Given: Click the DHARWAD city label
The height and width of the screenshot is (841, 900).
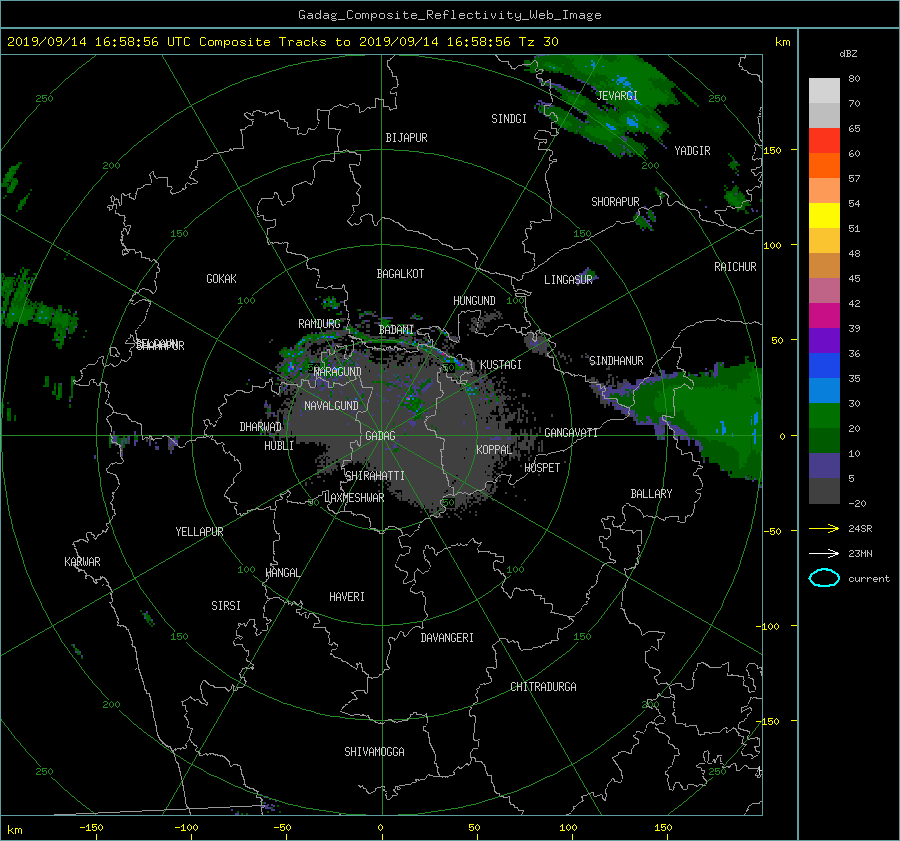Looking at the screenshot, I should 260,427.
